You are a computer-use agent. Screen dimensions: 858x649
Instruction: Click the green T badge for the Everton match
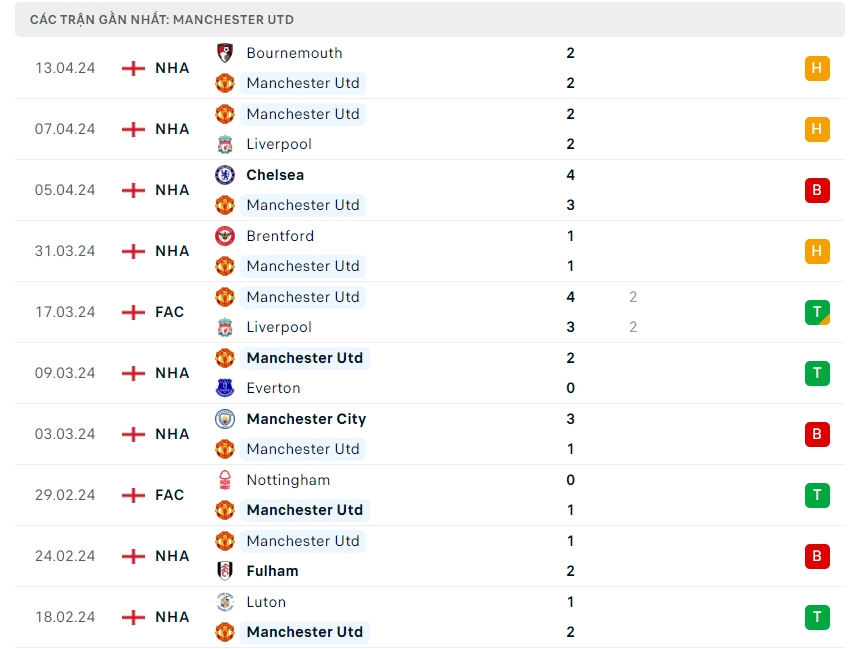(x=817, y=373)
